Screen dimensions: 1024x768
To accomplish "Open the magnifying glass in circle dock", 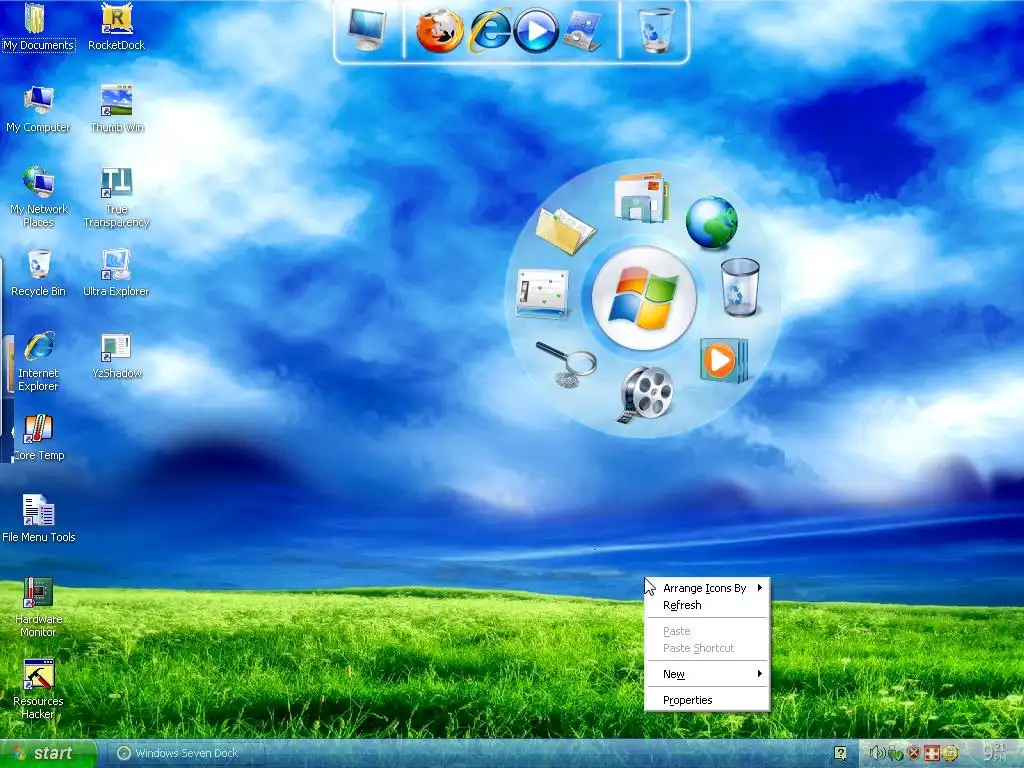I will click(567, 363).
